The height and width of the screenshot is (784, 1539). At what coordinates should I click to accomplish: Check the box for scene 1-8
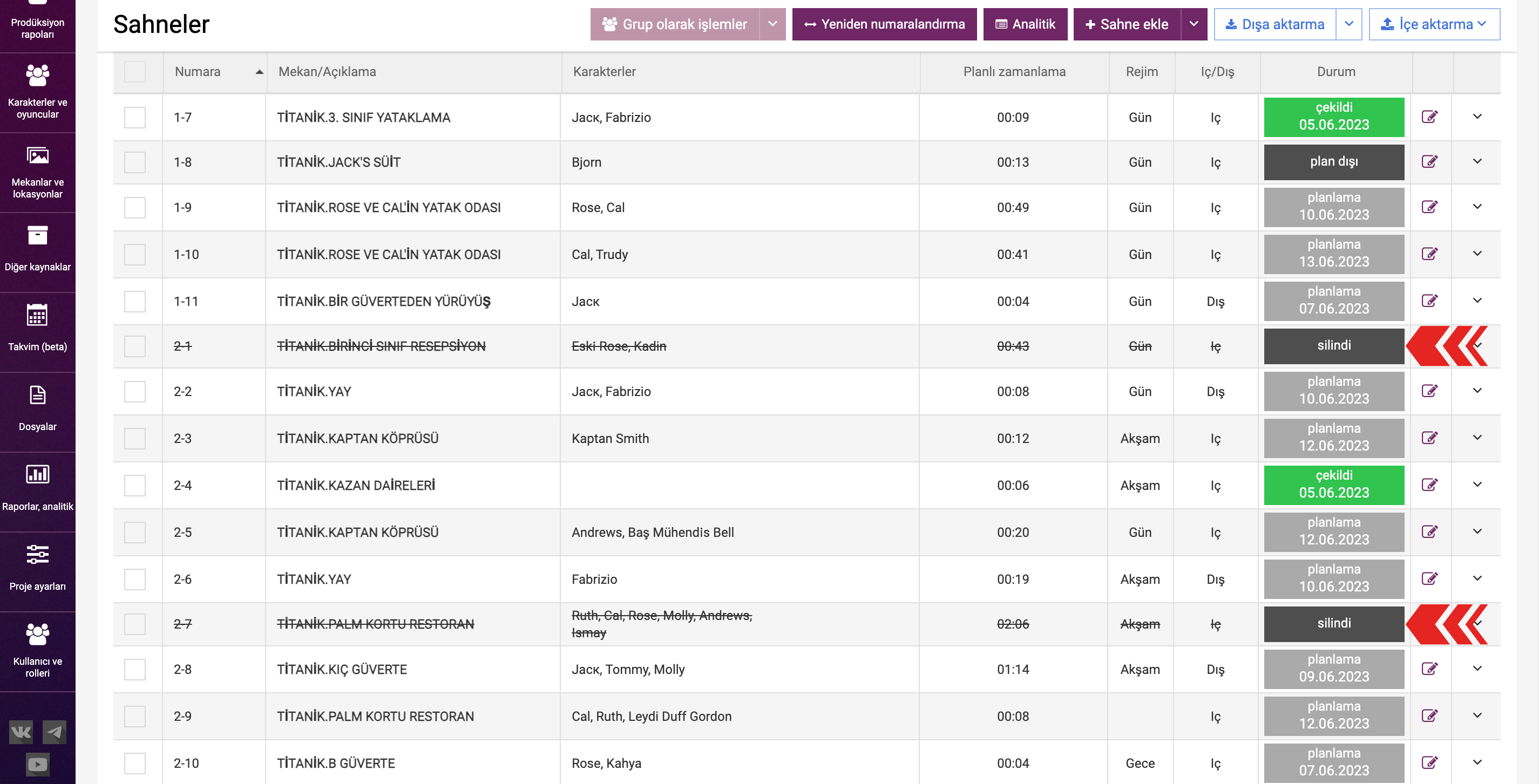tap(135, 162)
